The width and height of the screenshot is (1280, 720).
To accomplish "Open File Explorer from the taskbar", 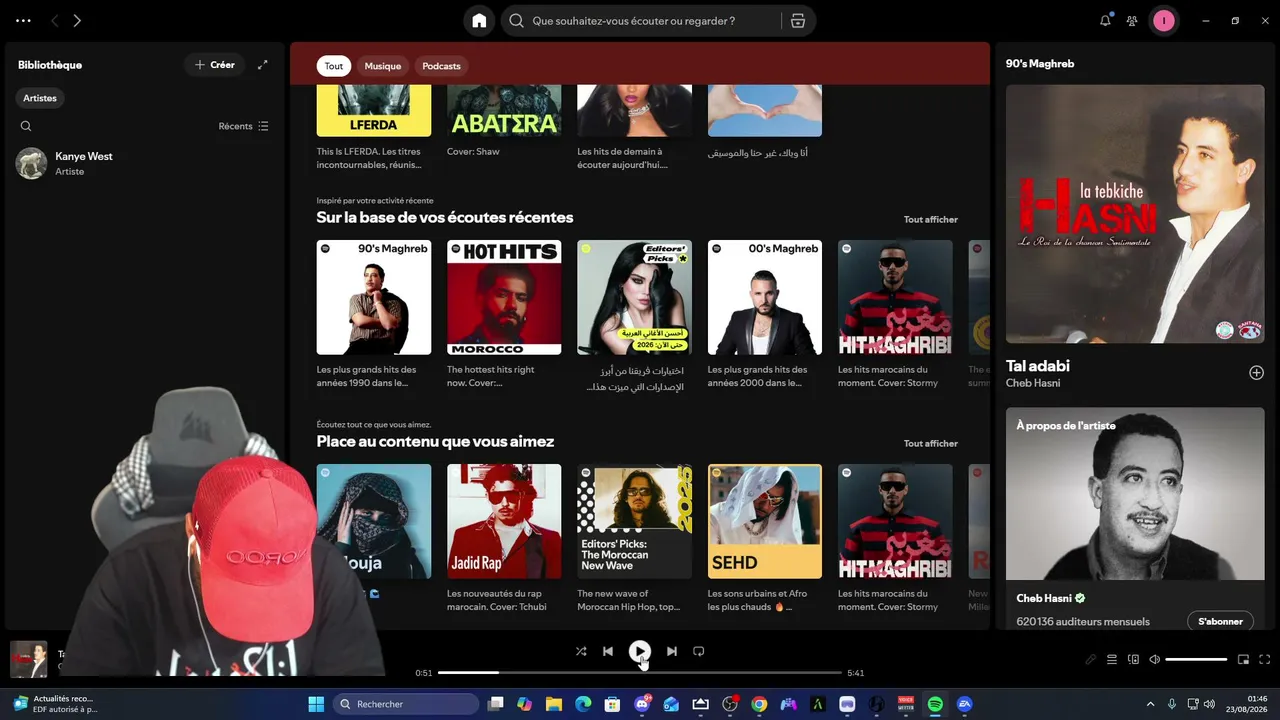I will coord(554,704).
